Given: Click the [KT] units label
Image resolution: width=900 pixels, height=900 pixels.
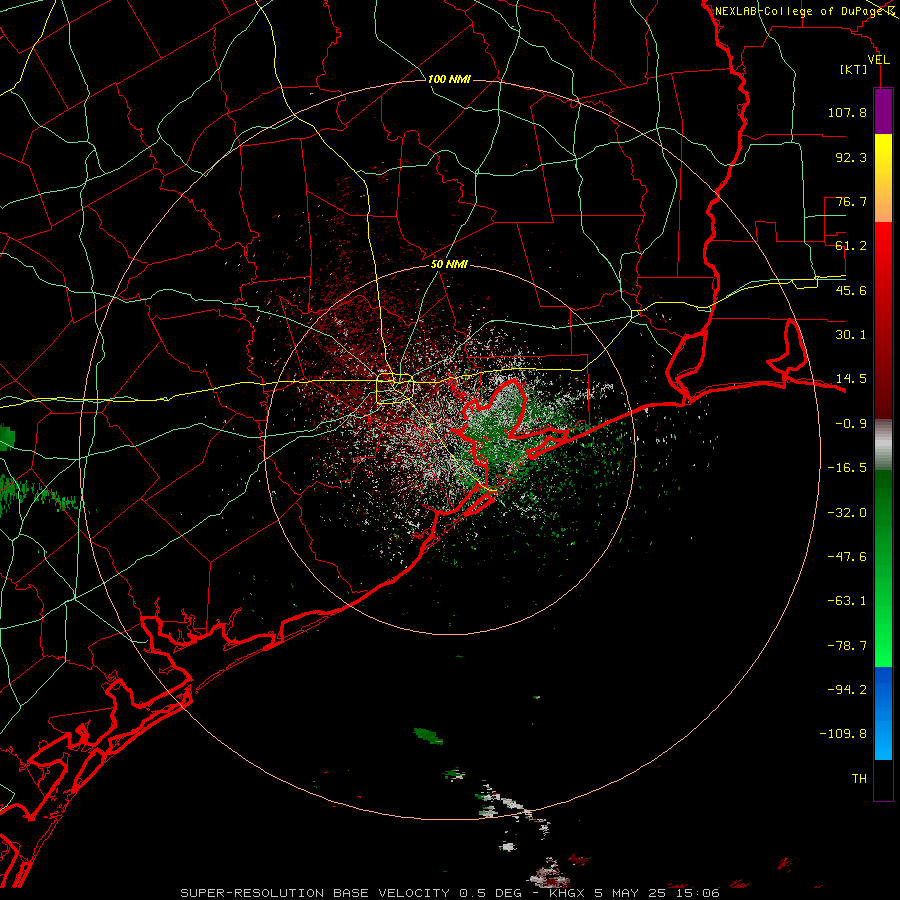Looking at the screenshot, I should pos(853,69).
